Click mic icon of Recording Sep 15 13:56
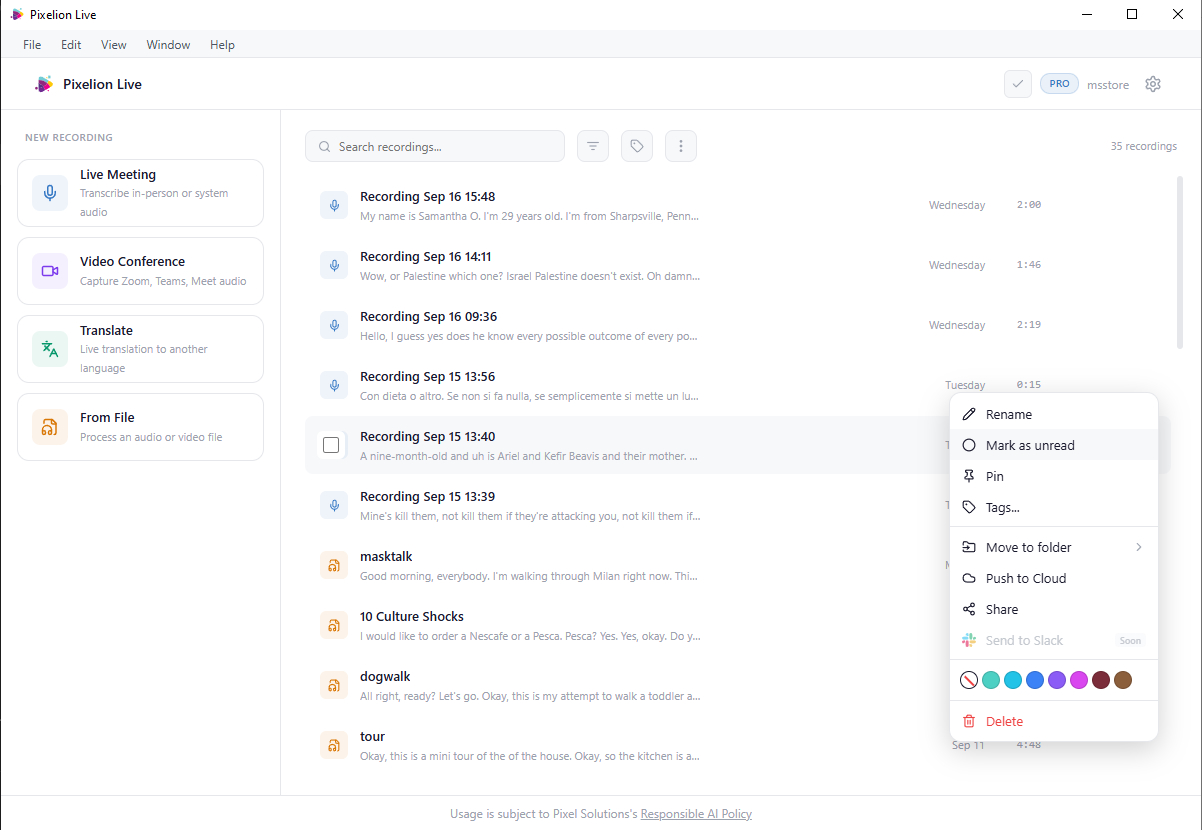 tap(334, 385)
